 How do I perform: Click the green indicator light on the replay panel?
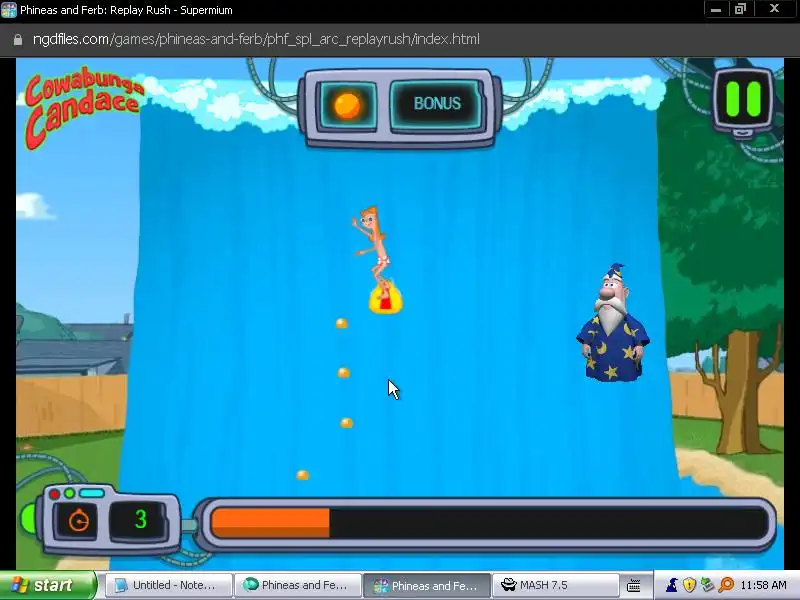(x=70, y=493)
